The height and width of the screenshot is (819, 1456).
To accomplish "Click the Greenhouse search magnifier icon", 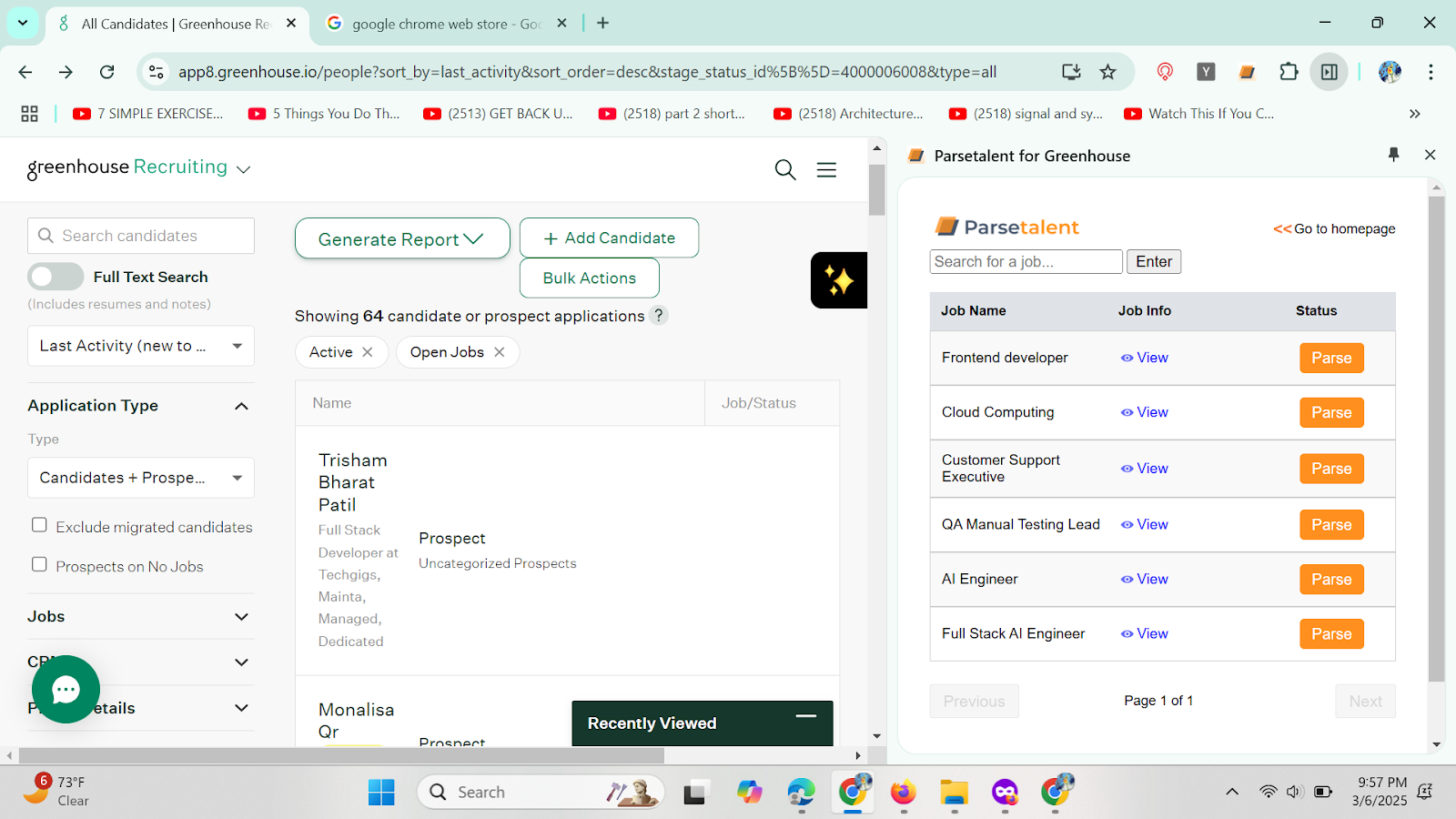I will click(x=785, y=169).
